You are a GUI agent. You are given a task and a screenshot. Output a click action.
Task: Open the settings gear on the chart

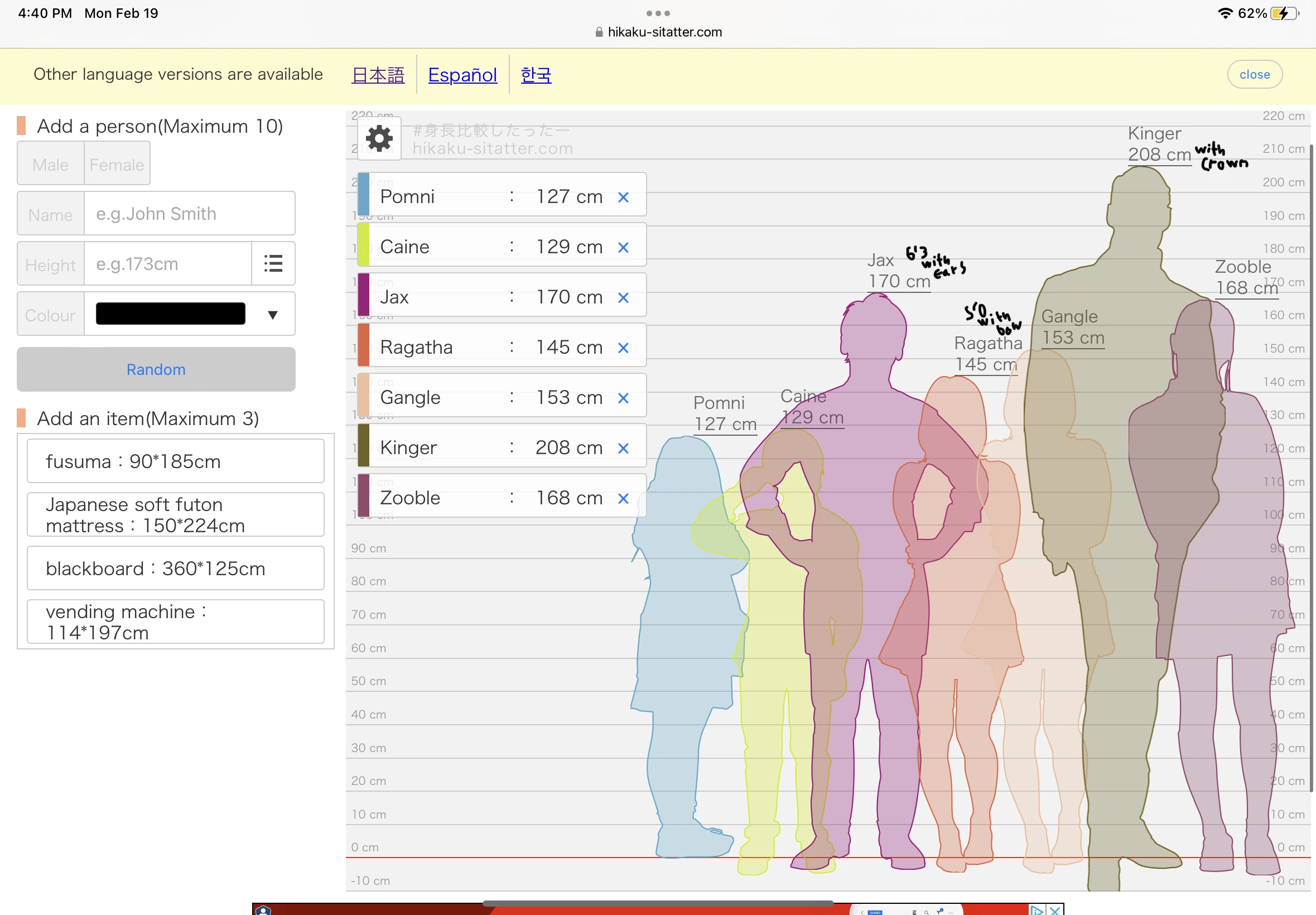(378, 138)
